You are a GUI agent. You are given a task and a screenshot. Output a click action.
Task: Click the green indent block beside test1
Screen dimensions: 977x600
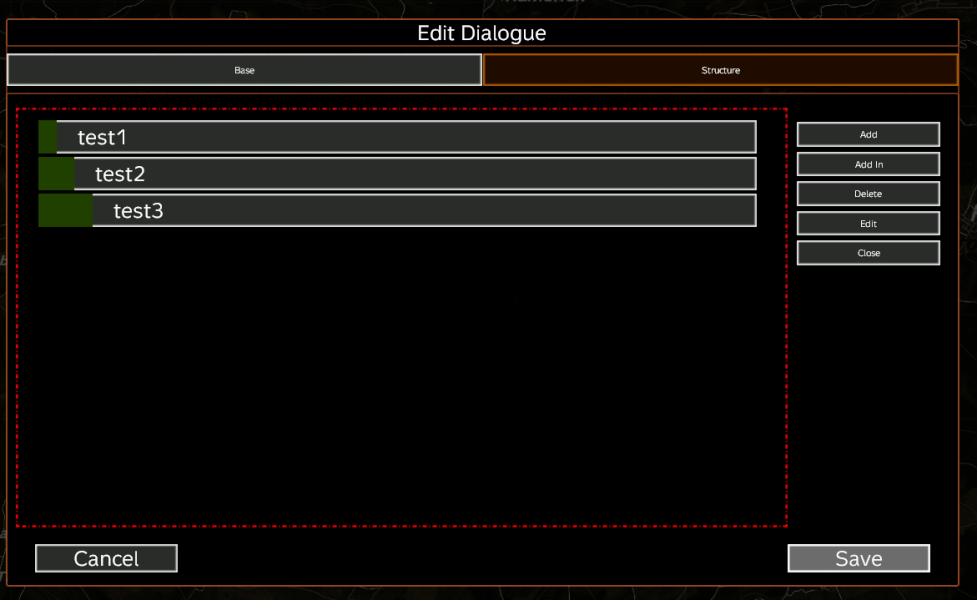47,137
